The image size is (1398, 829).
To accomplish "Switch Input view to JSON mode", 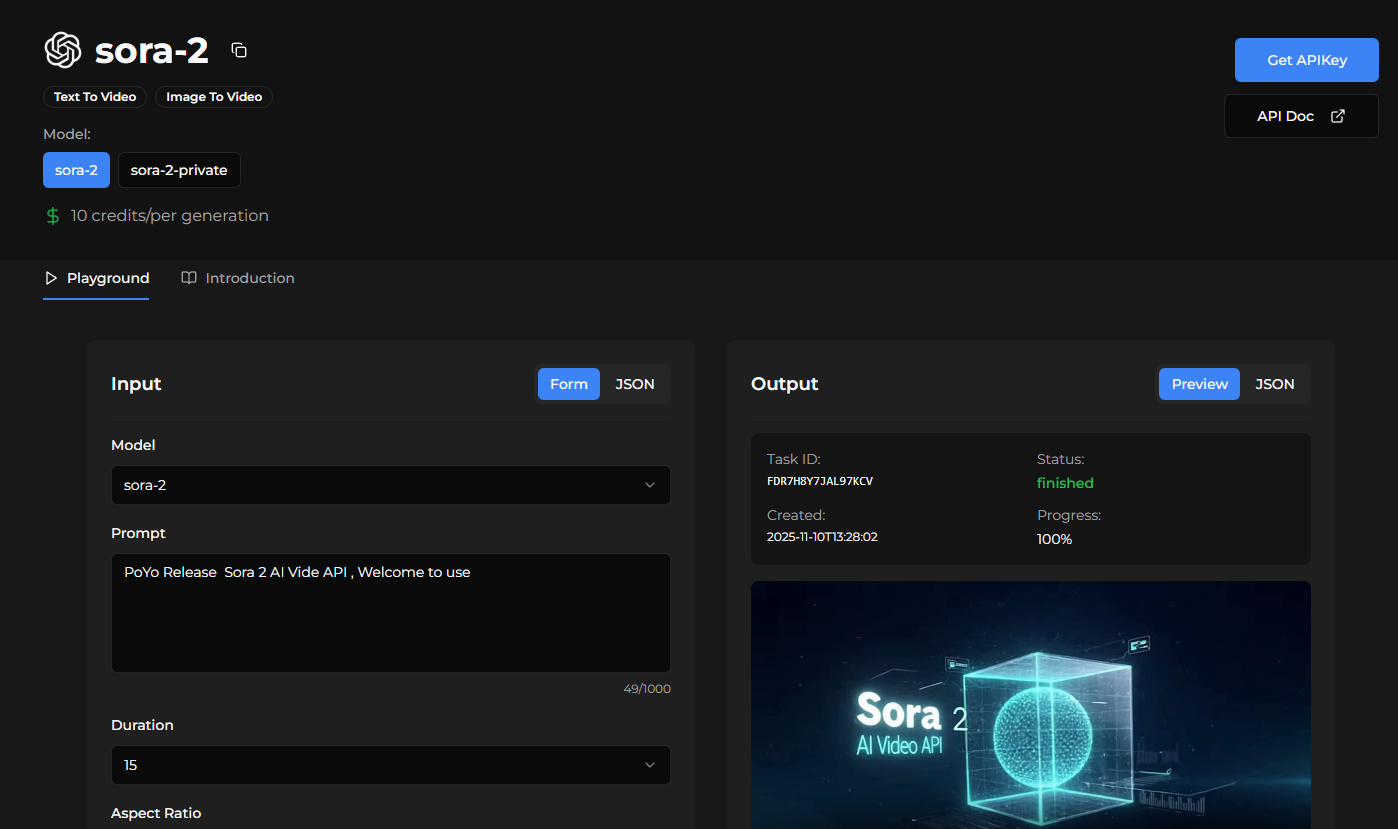I will (634, 383).
